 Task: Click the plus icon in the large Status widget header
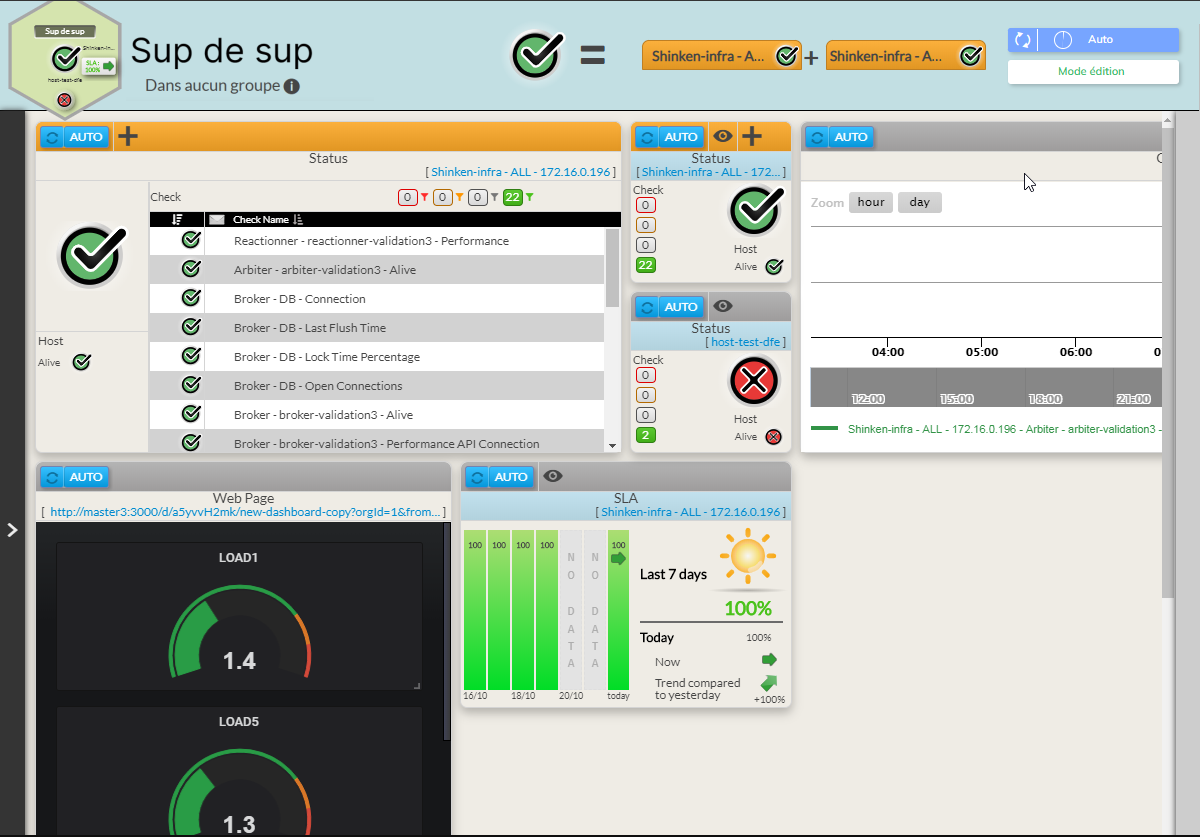[128, 136]
